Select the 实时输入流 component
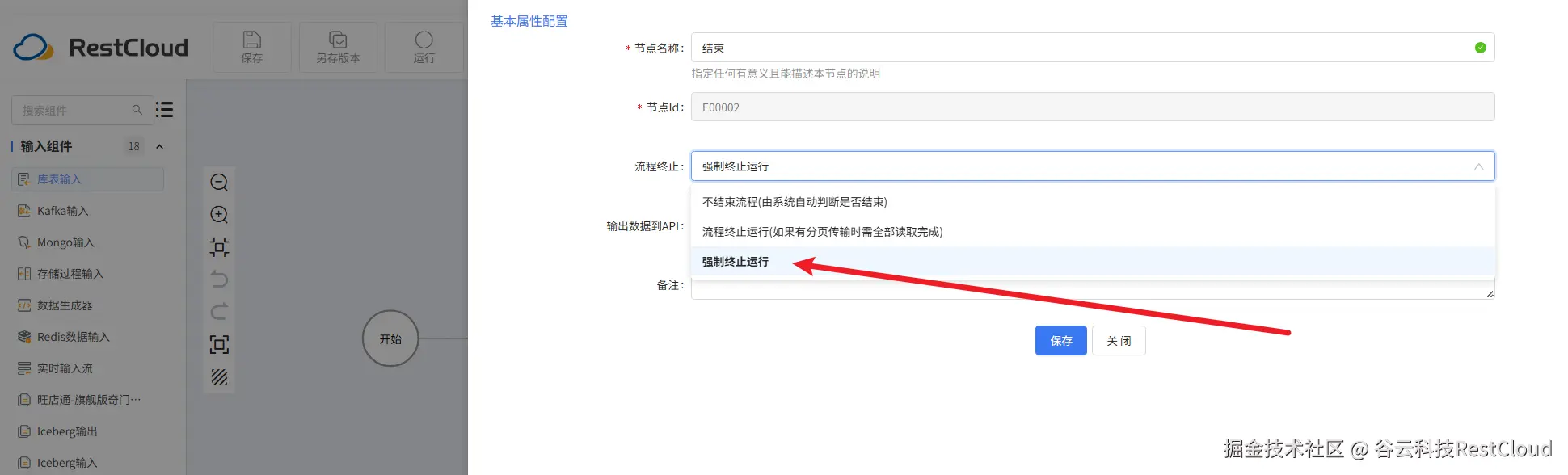The height and width of the screenshot is (475, 1568). [88, 368]
